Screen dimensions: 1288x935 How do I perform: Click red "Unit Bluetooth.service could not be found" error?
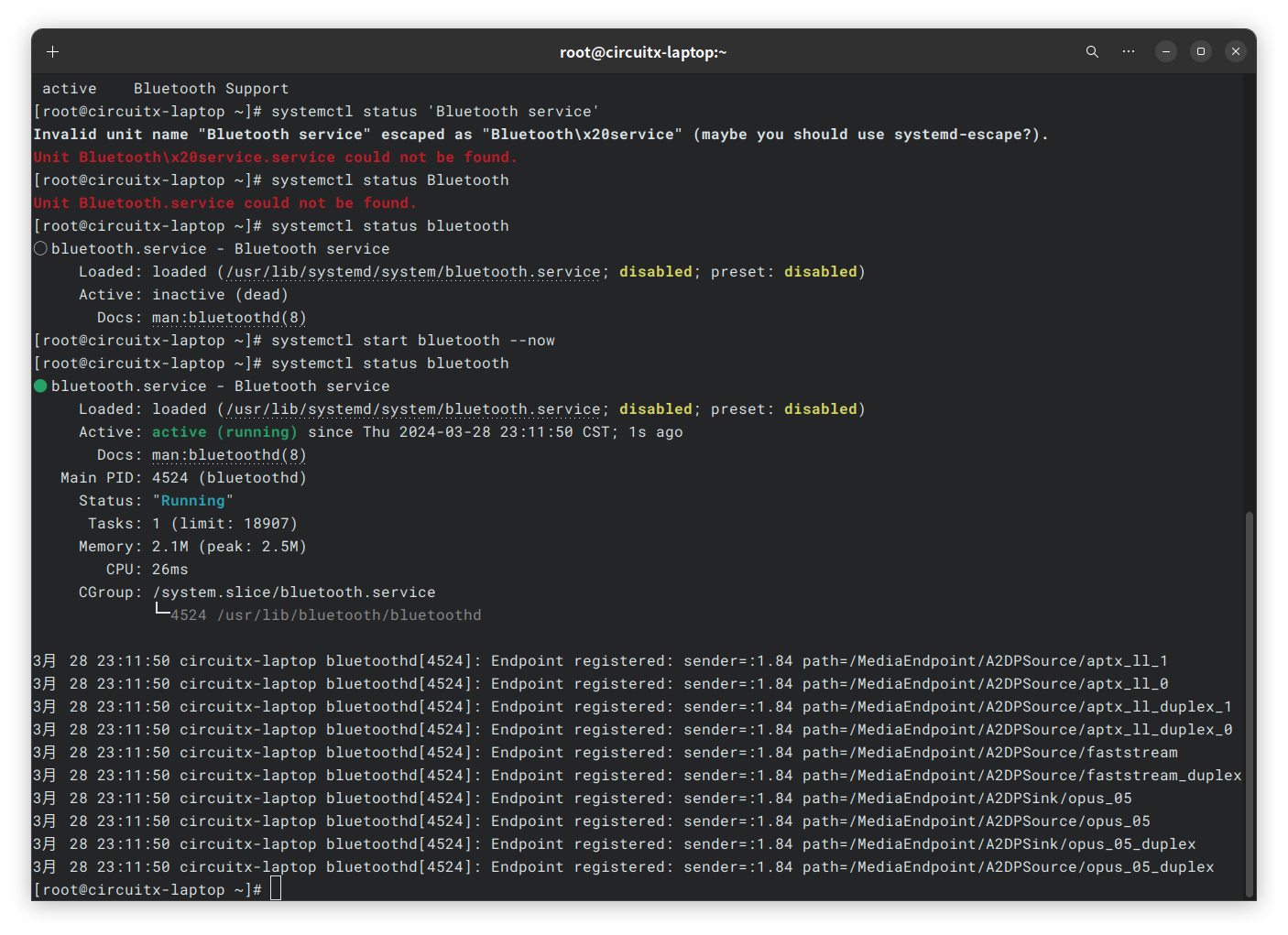pyautogui.click(x=225, y=203)
